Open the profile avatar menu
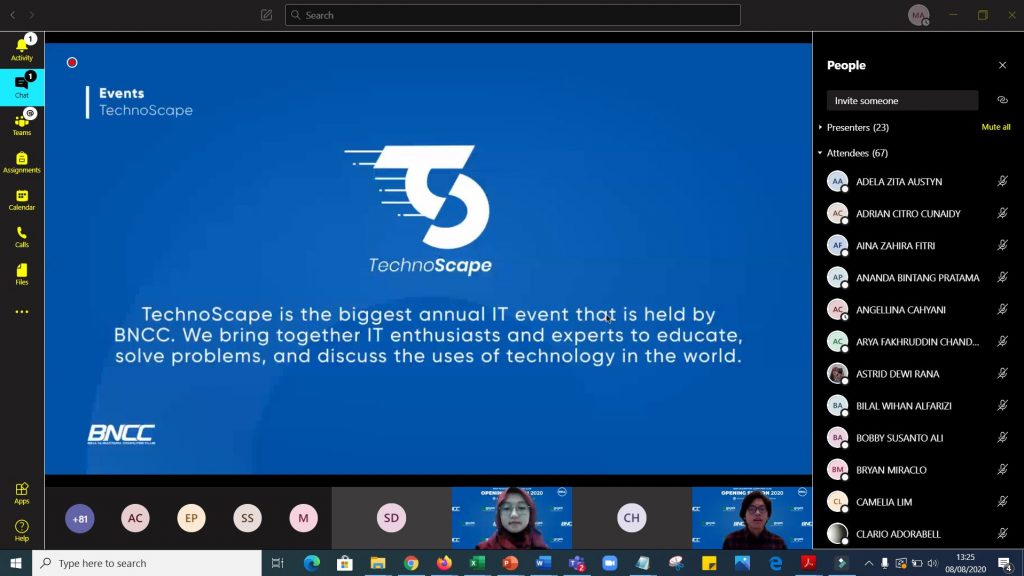 (x=918, y=14)
